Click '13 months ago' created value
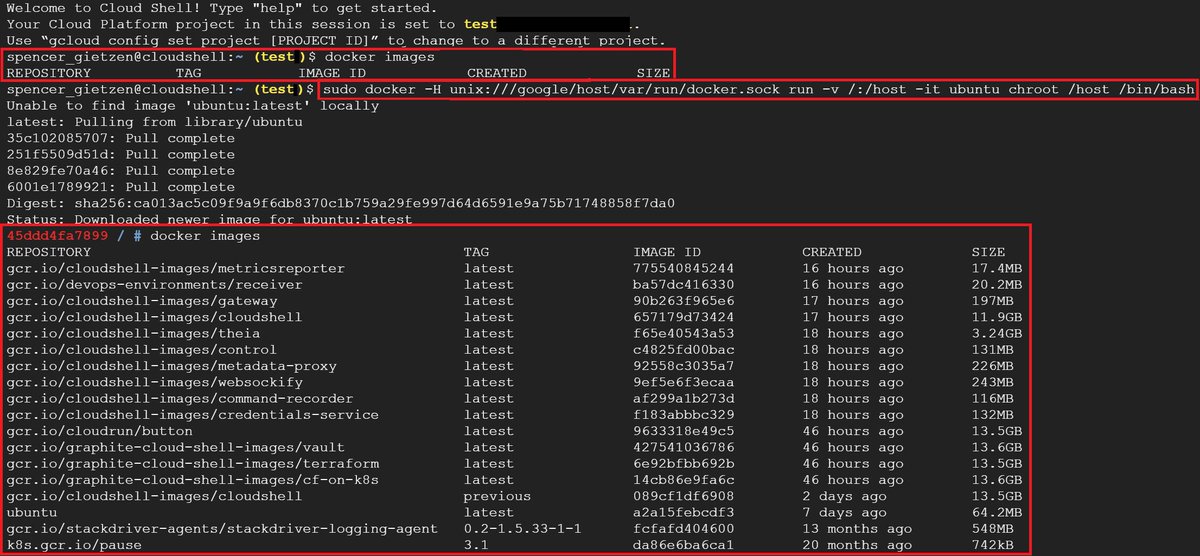 click(857, 528)
